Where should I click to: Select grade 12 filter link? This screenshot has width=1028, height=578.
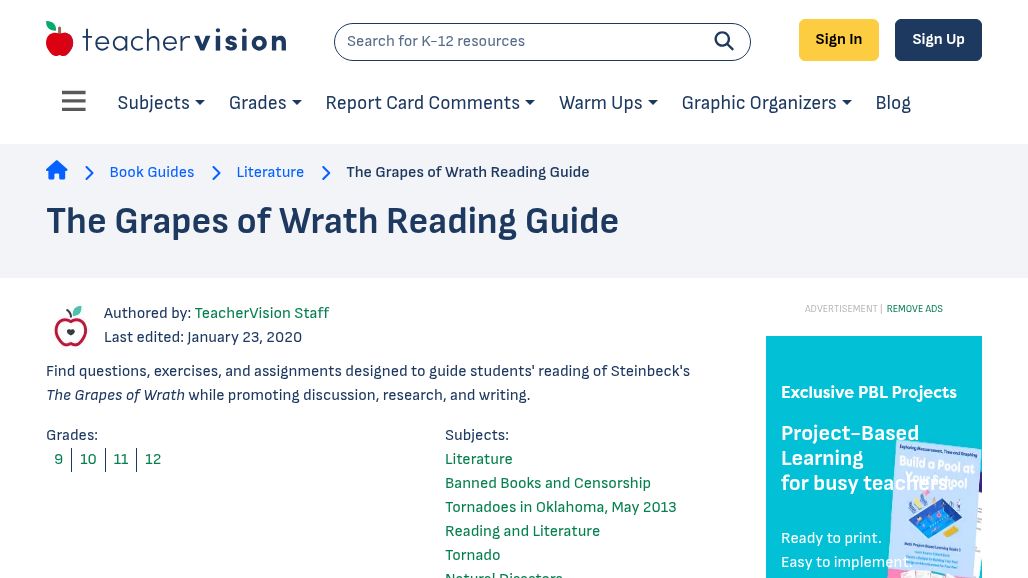tap(152, 459)
